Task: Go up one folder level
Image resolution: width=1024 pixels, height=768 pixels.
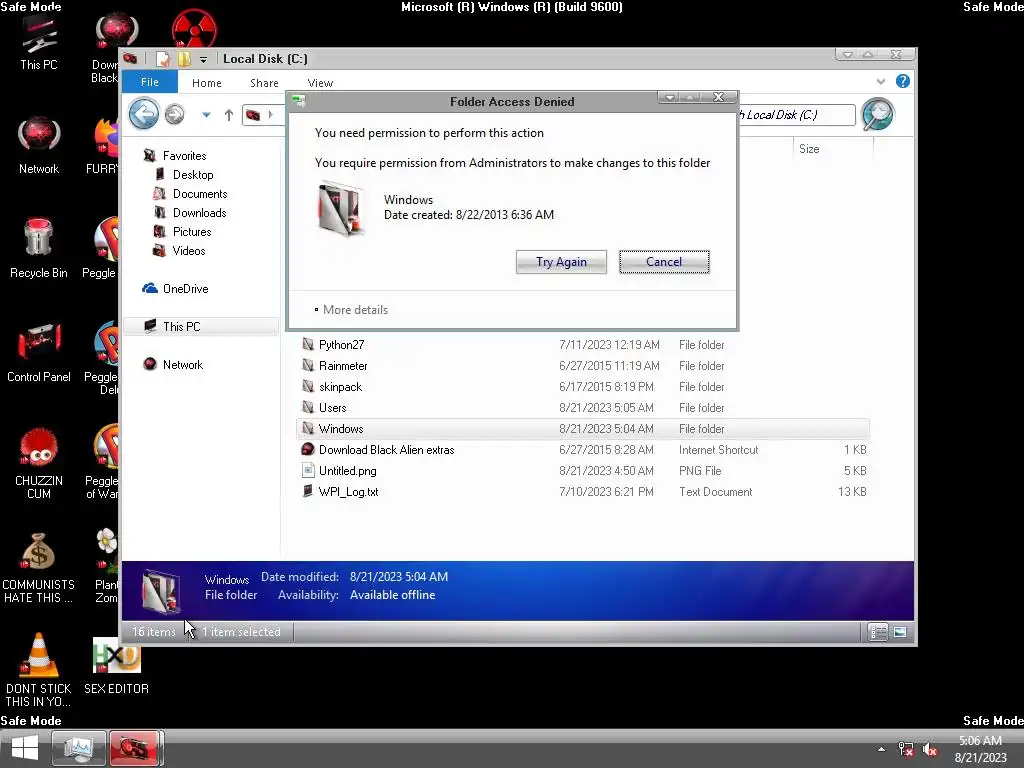Action: (x=229, y=115)
